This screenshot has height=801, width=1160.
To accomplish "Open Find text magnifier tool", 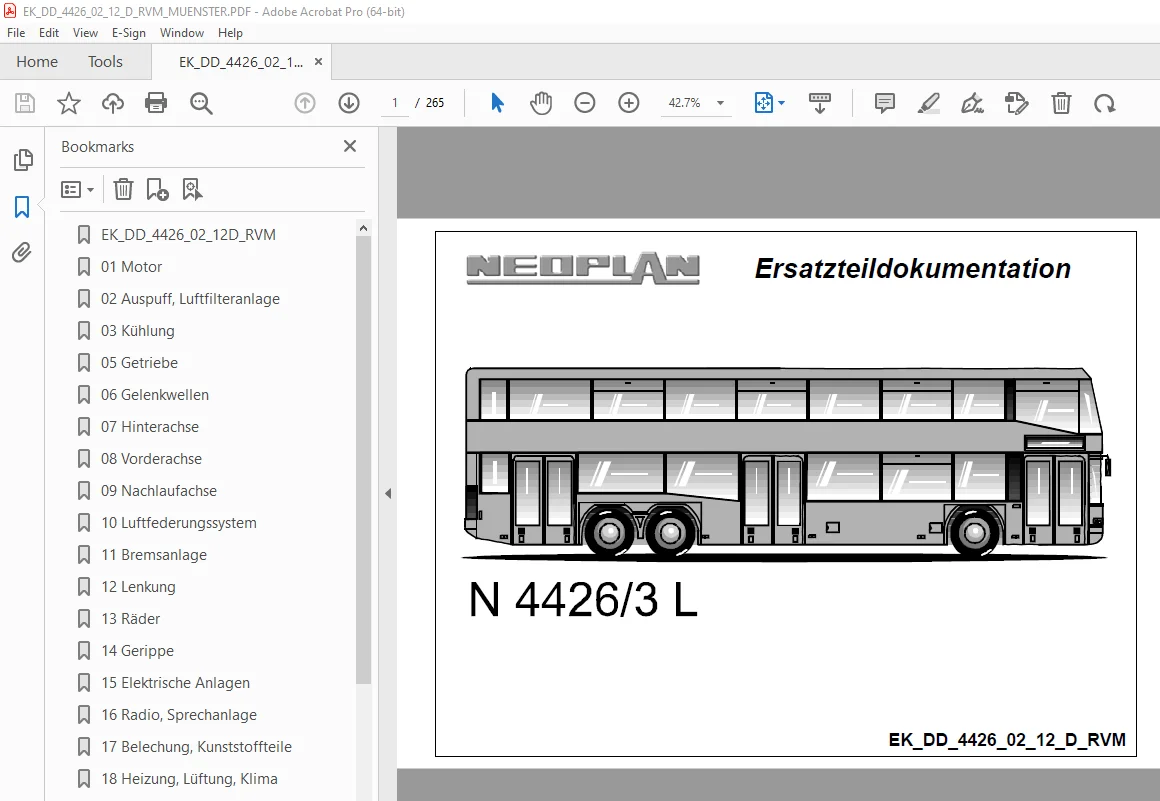I will click(200, 103).
